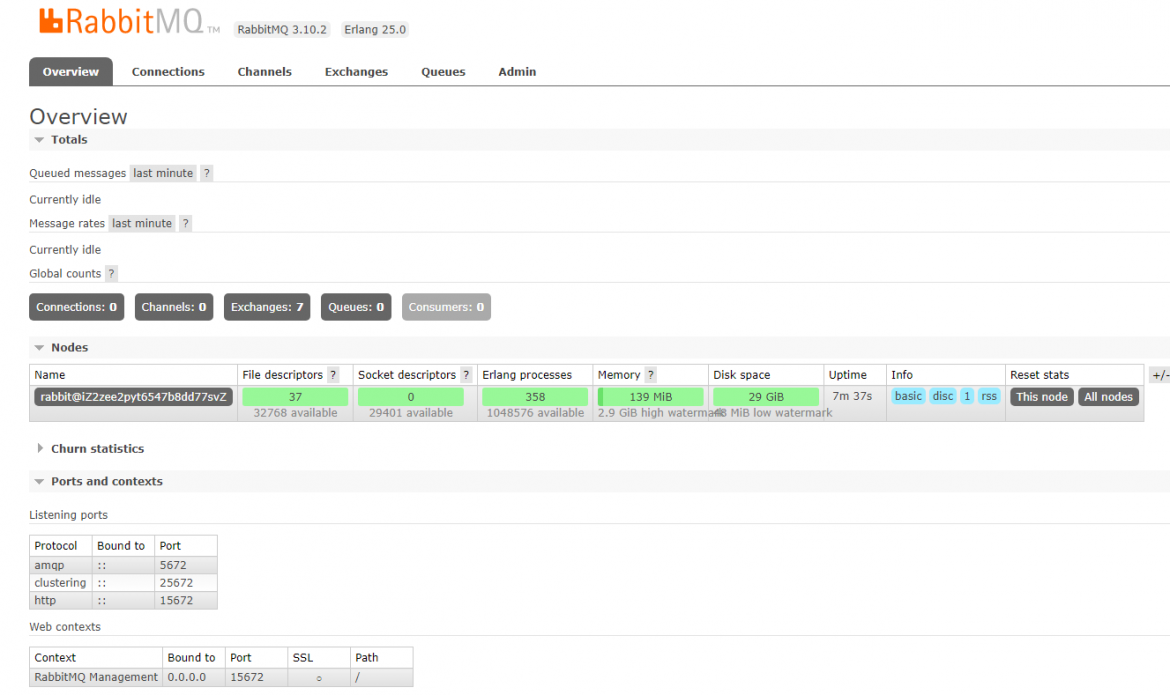
Task: Select the amqp protocol row
Action: coord(123,565)
